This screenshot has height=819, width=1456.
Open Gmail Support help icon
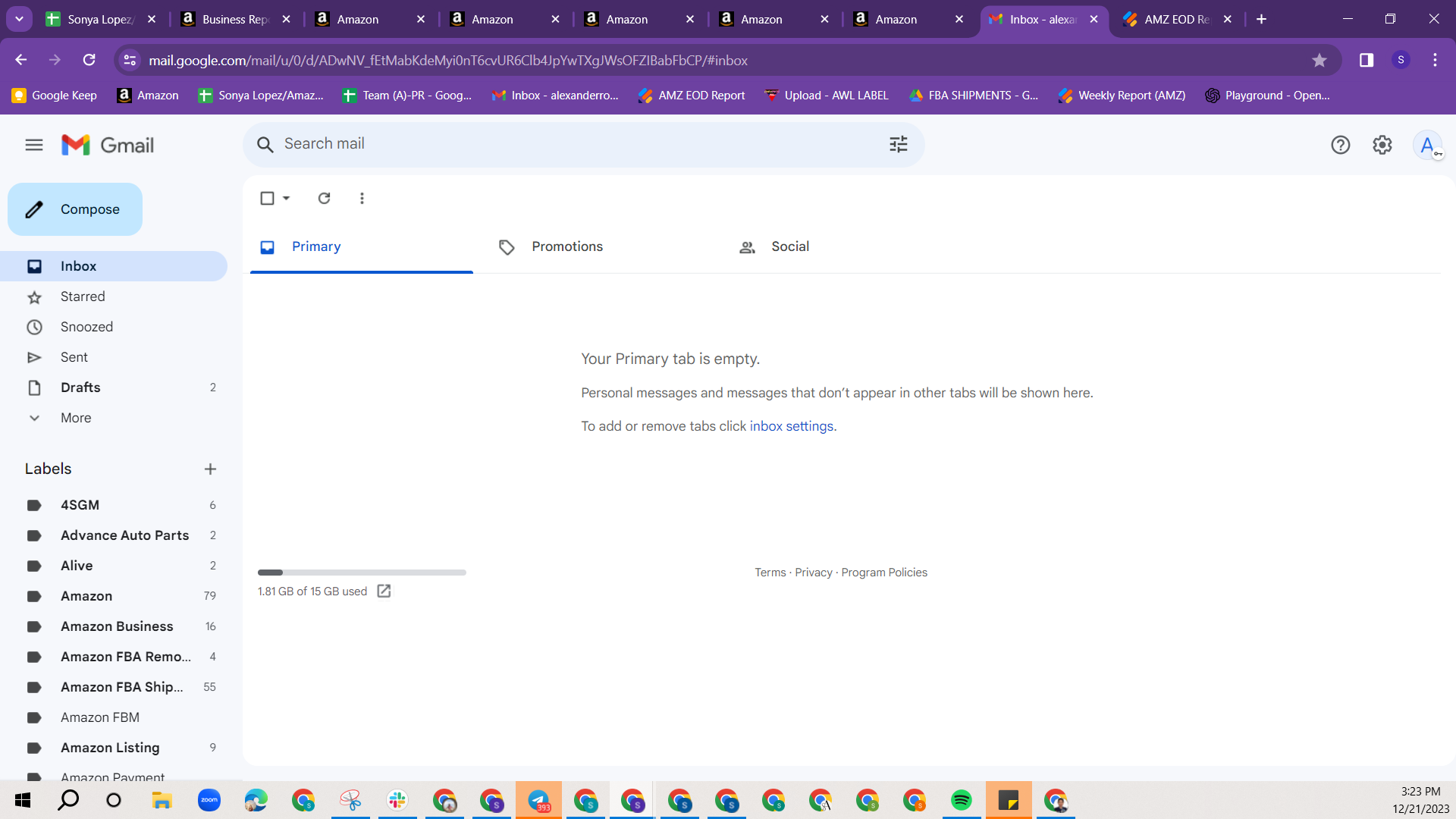coord(1341,145)
